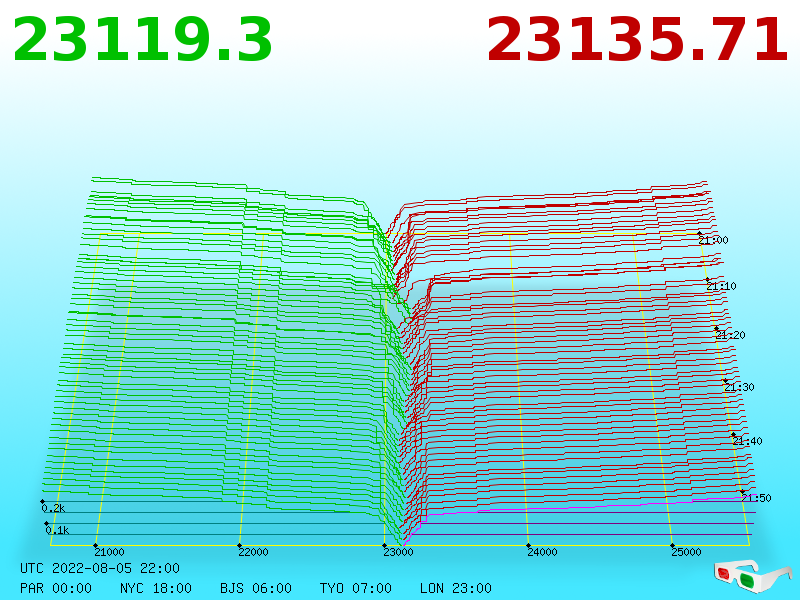Click the 24000 price axis label
The height and width of the screenshot is (600, 800).
[542, 552]
